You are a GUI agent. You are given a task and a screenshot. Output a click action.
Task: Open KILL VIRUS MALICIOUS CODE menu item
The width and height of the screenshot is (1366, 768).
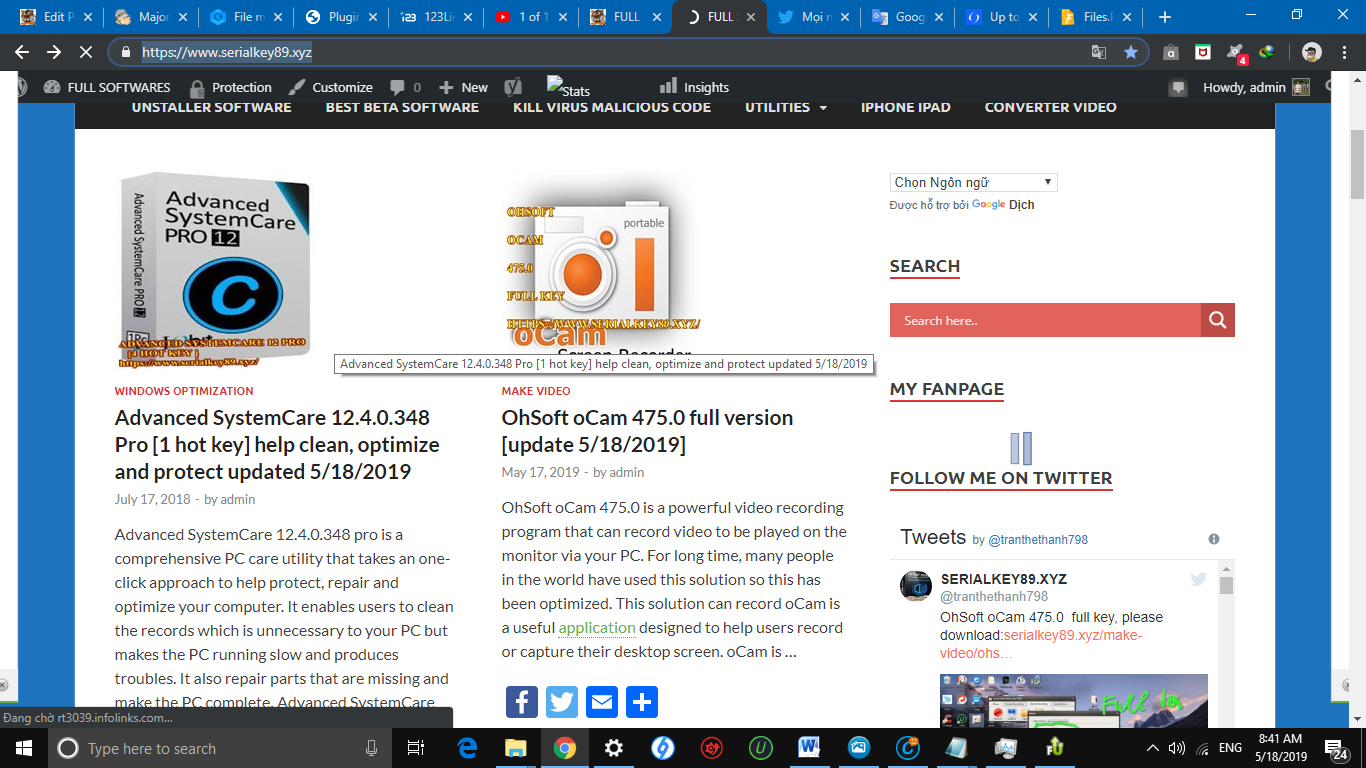pos(612,107)
